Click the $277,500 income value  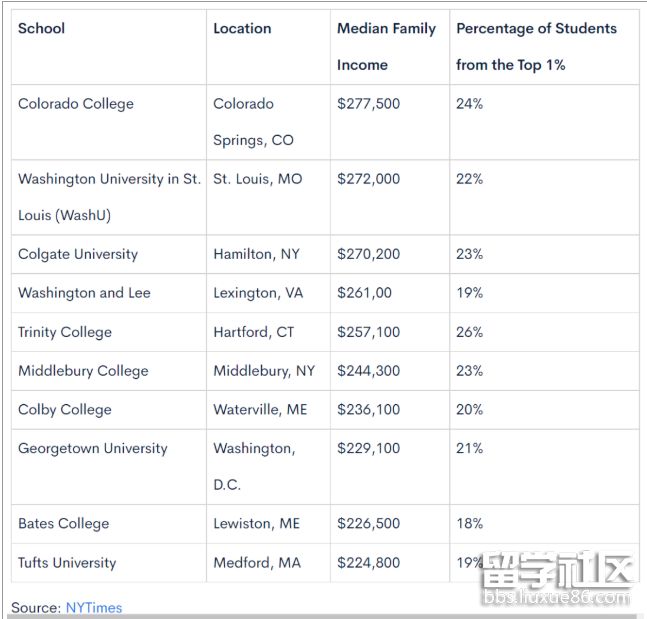click(368, 104)
